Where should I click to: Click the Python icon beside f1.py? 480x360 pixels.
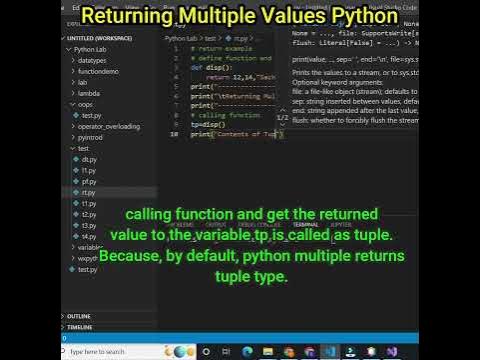[x=76, y=170]
